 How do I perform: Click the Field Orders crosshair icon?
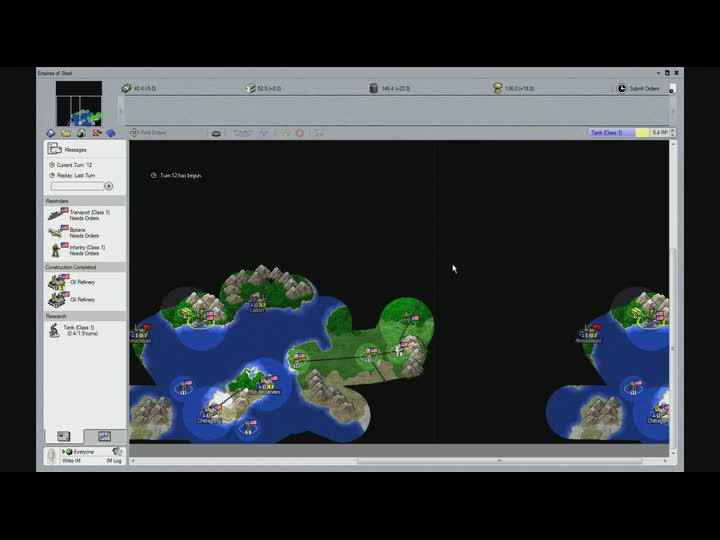pyautogui.click(x=134, y=133)
